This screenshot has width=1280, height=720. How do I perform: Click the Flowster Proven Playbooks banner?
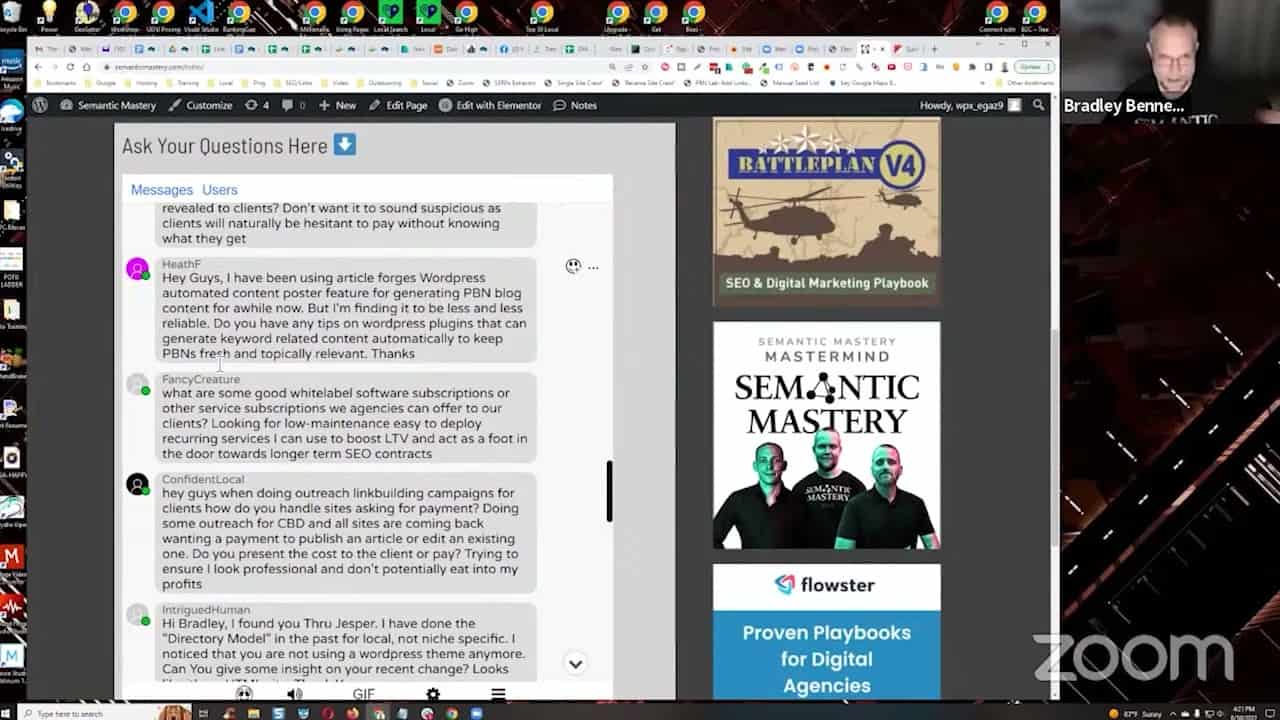(826, 632)
